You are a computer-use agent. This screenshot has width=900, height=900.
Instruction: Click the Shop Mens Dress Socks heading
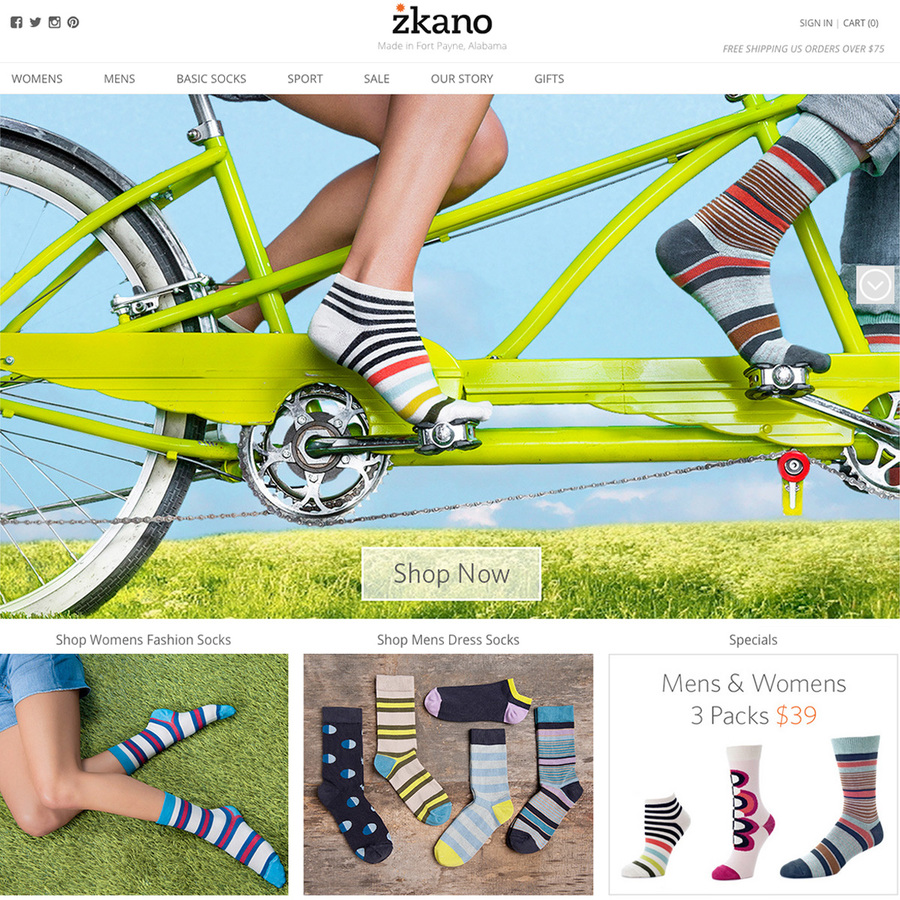tap(448, 639)
